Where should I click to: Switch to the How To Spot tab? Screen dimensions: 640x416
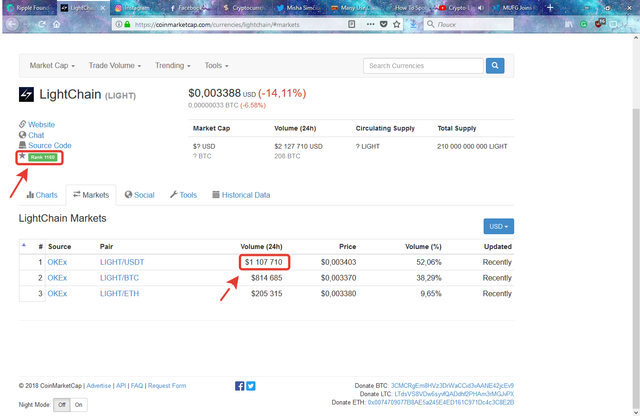coord(406,8)
